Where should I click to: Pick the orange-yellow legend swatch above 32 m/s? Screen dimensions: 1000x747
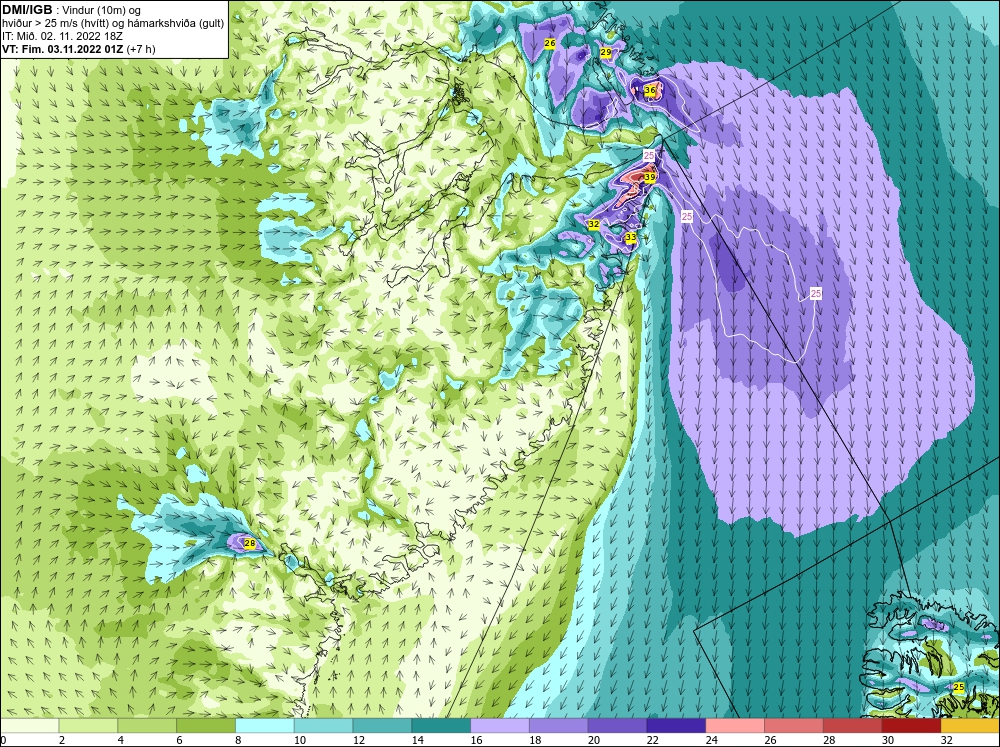point(970,726)
